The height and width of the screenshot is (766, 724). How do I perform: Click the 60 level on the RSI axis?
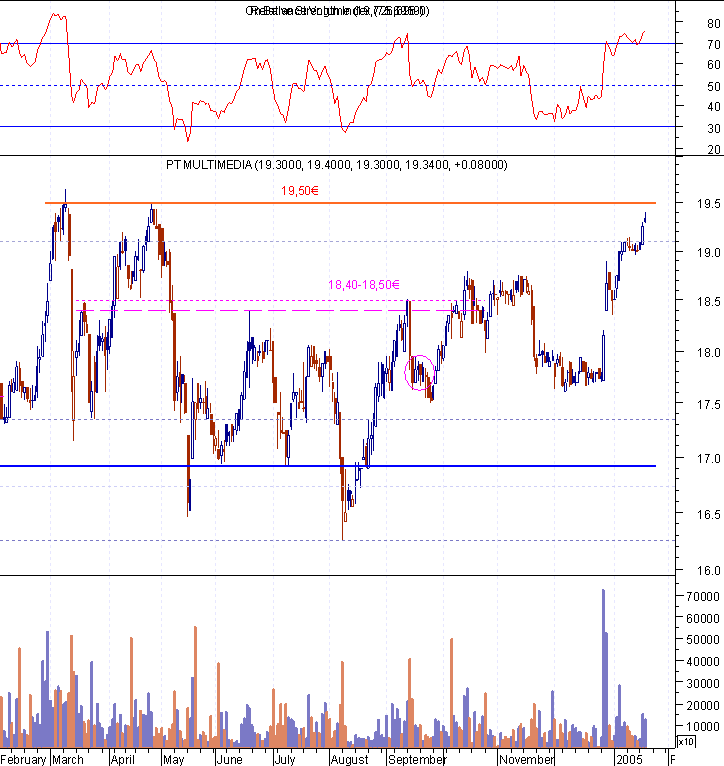[x=714, y=64]
